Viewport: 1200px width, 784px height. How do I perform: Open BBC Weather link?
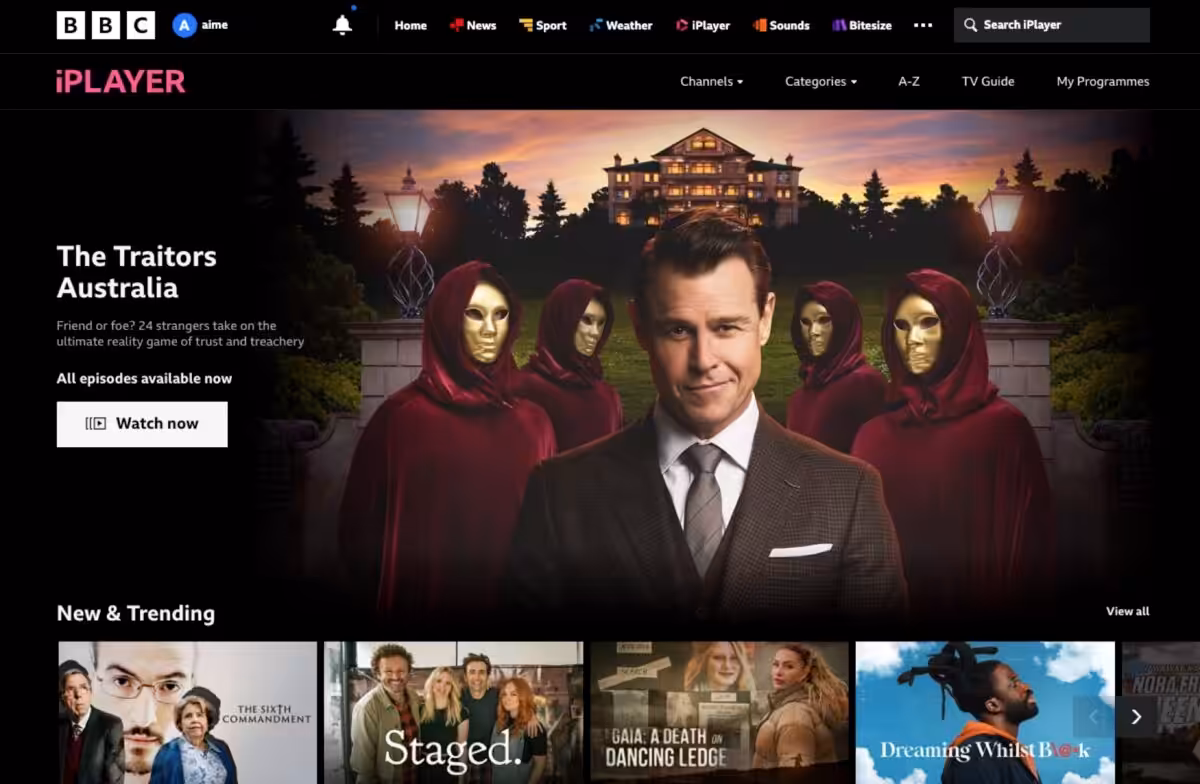(x=621, y=25)
